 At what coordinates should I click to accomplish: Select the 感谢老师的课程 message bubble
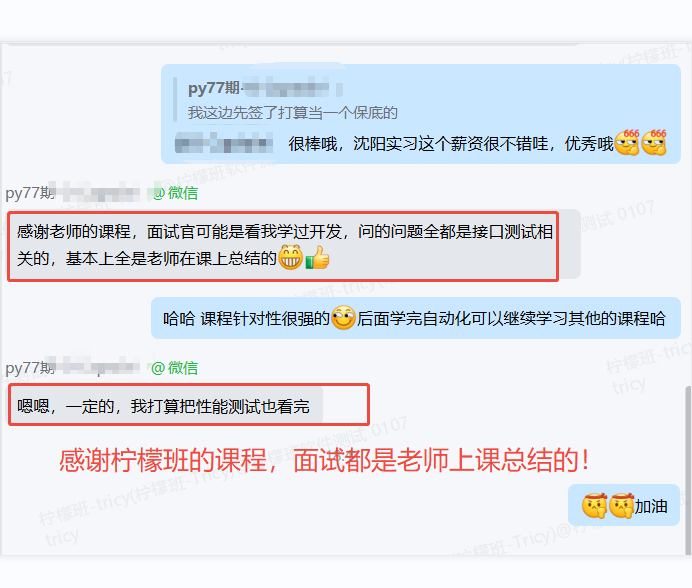[x=294, y=245]
